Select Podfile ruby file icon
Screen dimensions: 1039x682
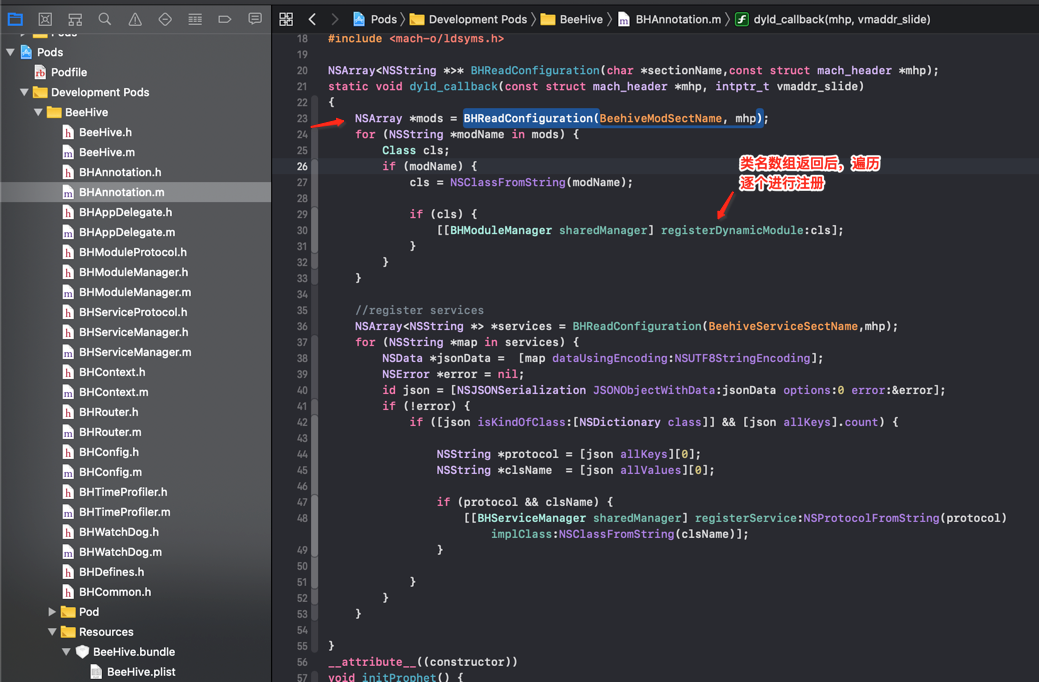click(40, 72)
